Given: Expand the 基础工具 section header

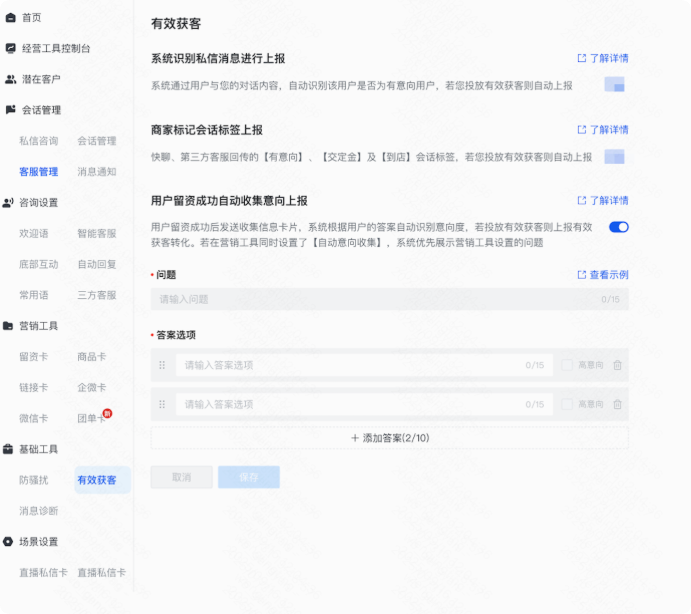Looking at the screenshot, I should [39, 449].
